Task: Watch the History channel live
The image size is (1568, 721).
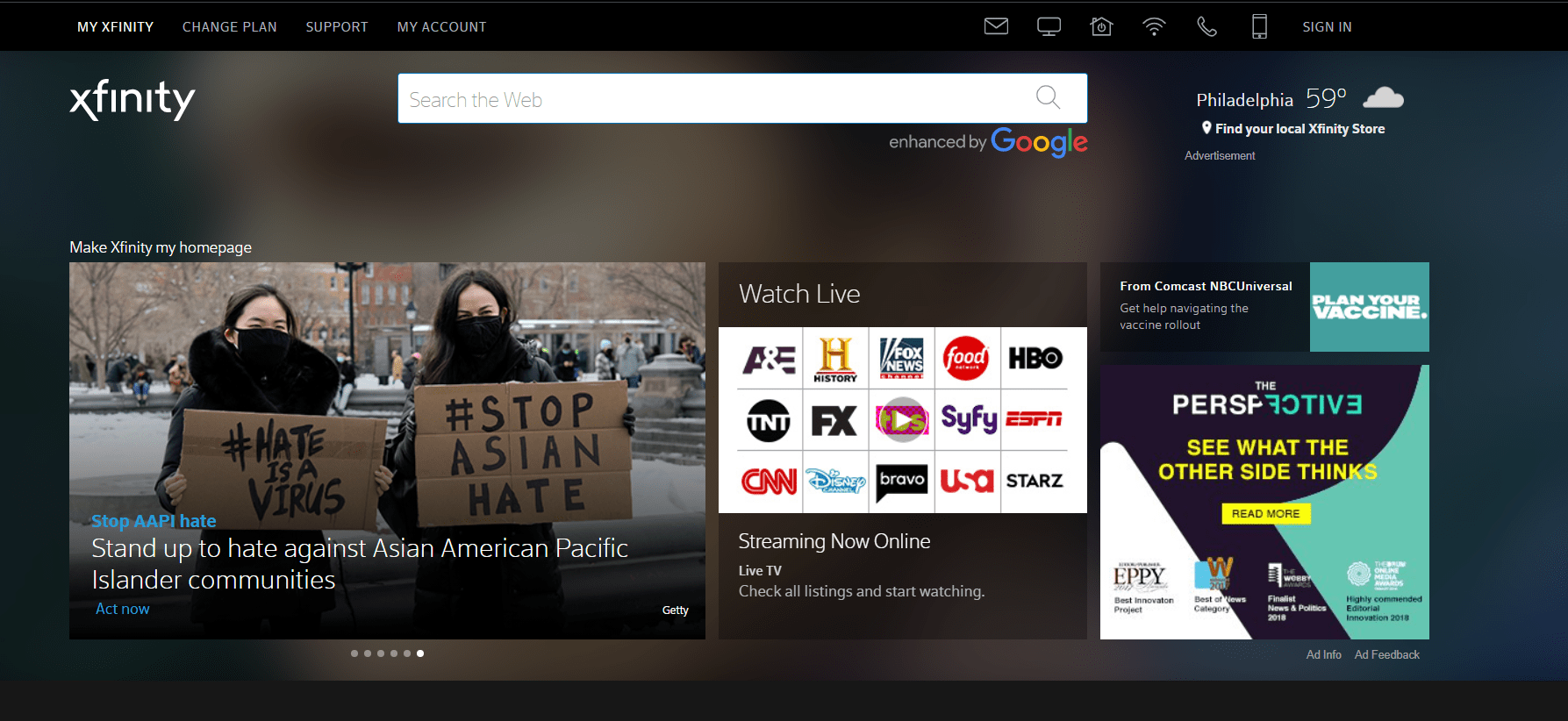Action: pos(835,359)
